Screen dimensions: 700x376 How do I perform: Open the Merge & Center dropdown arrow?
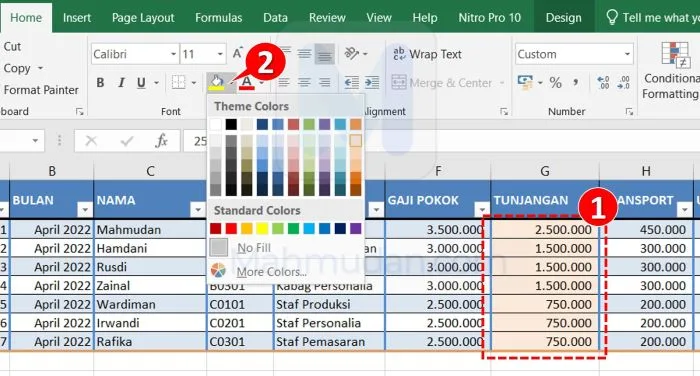501,83
